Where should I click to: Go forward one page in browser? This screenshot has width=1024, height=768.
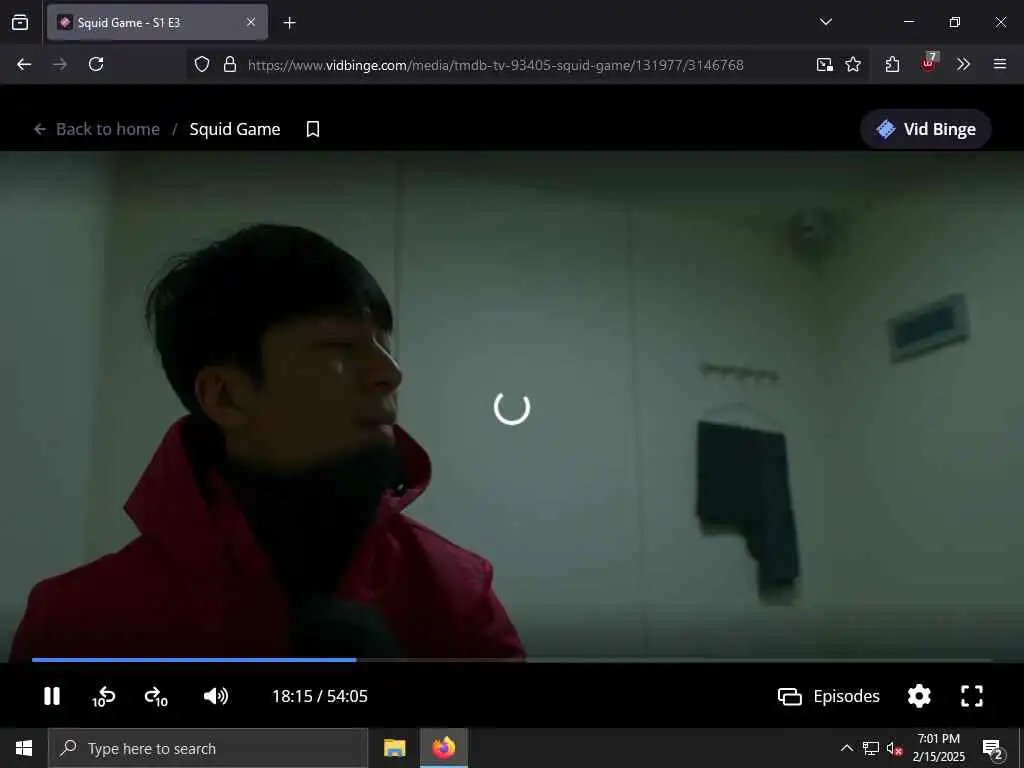point(60,64)
